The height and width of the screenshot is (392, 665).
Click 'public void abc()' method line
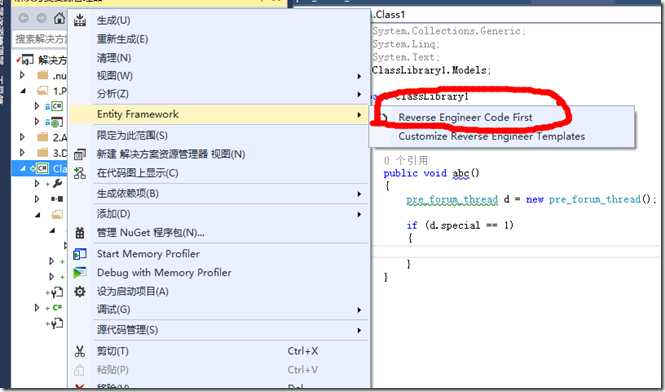tap(431, 174)
